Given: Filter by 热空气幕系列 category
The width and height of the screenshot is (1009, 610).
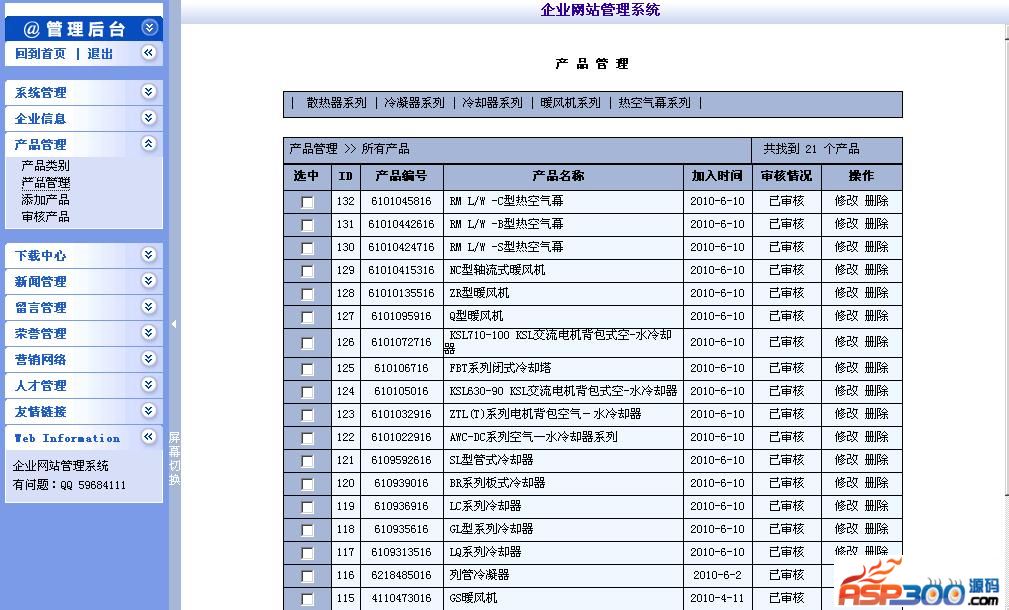Looking at the screenshot, I should click(654, 103).
